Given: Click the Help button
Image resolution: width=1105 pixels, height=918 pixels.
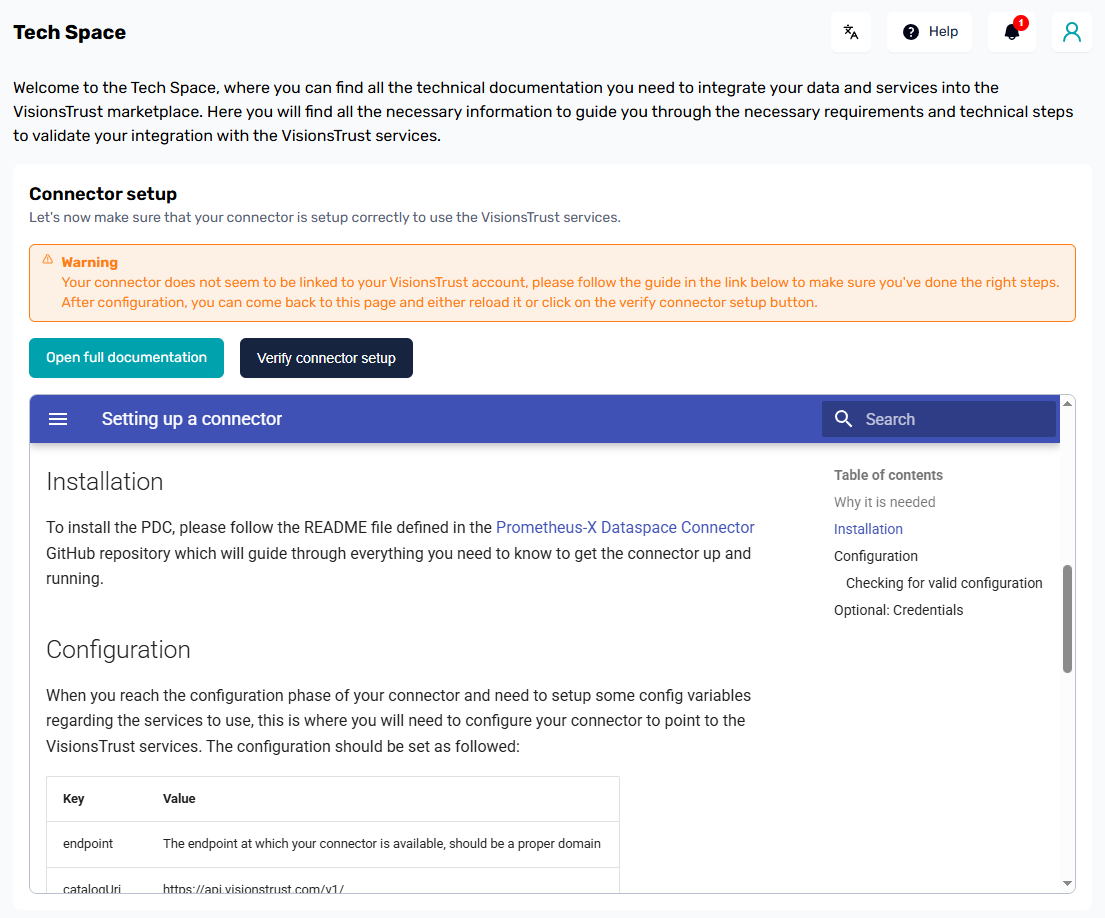Looking at the screenshot, I should click(x=930, y=32).
